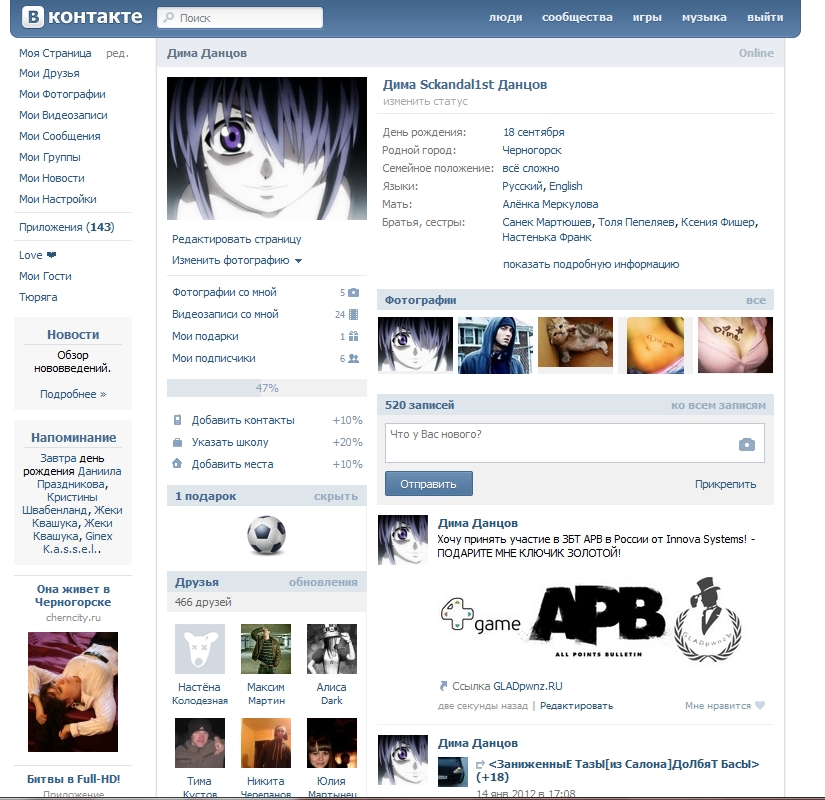Screen dimensions: 825x800
Task: Click the Добавить места house icon
Action: tap(177, 464)
